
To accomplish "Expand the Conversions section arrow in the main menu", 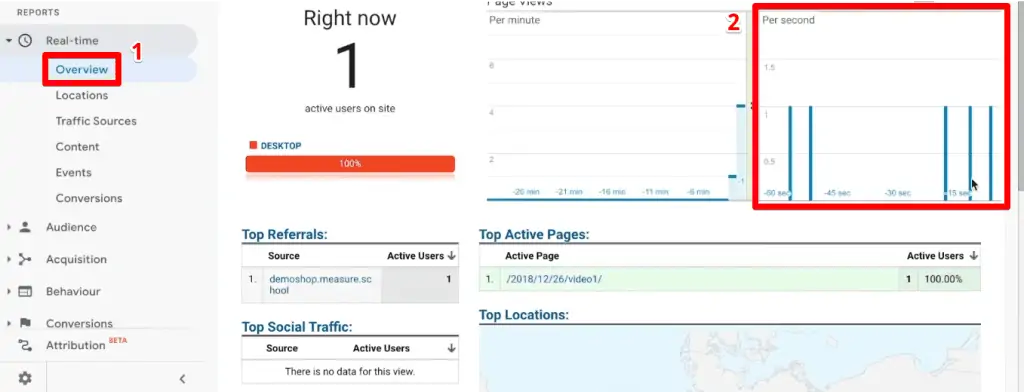I will [9, 323].
